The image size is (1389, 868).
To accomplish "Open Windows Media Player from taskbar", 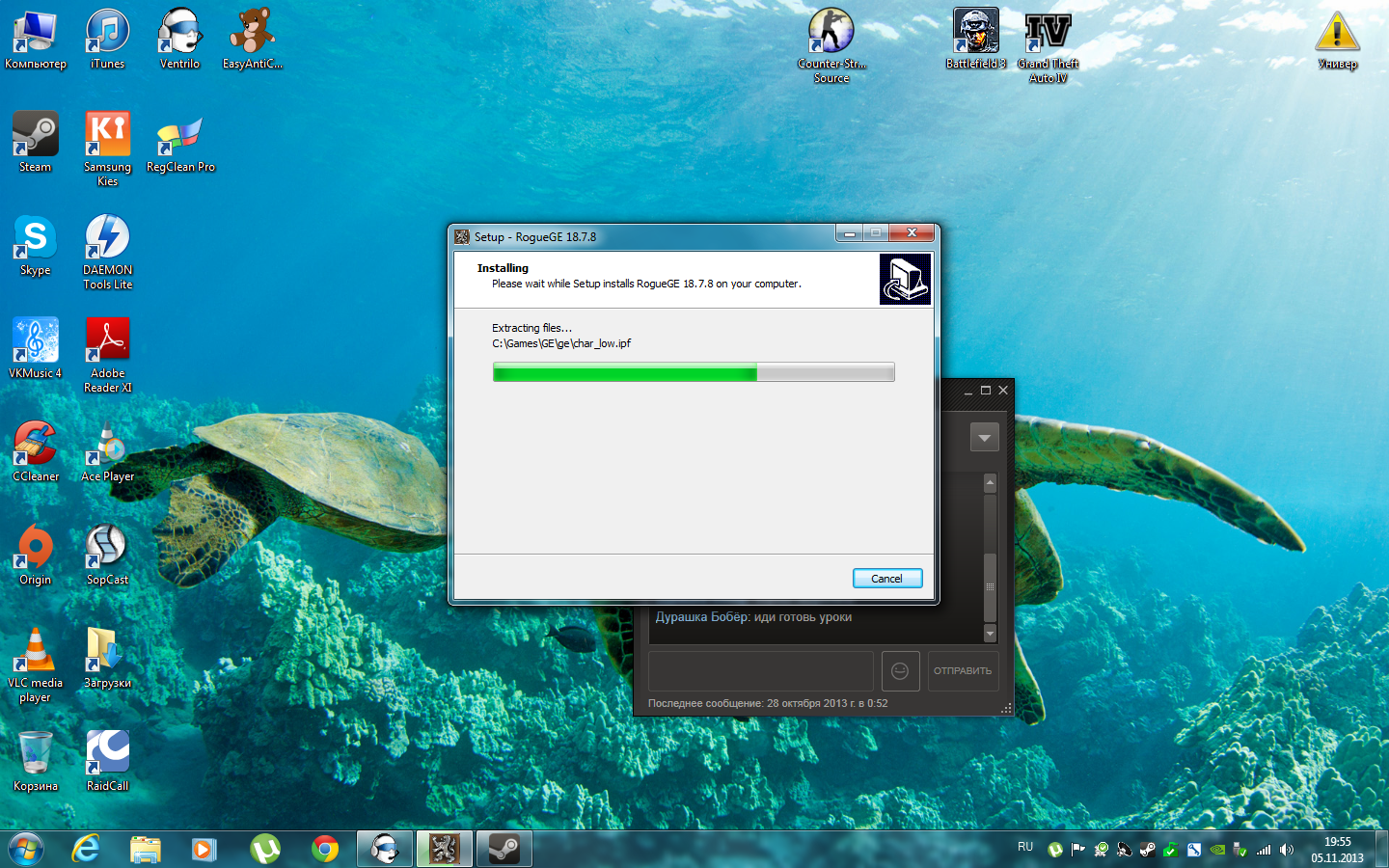I will pyautogui.click(x=204, y=849).
